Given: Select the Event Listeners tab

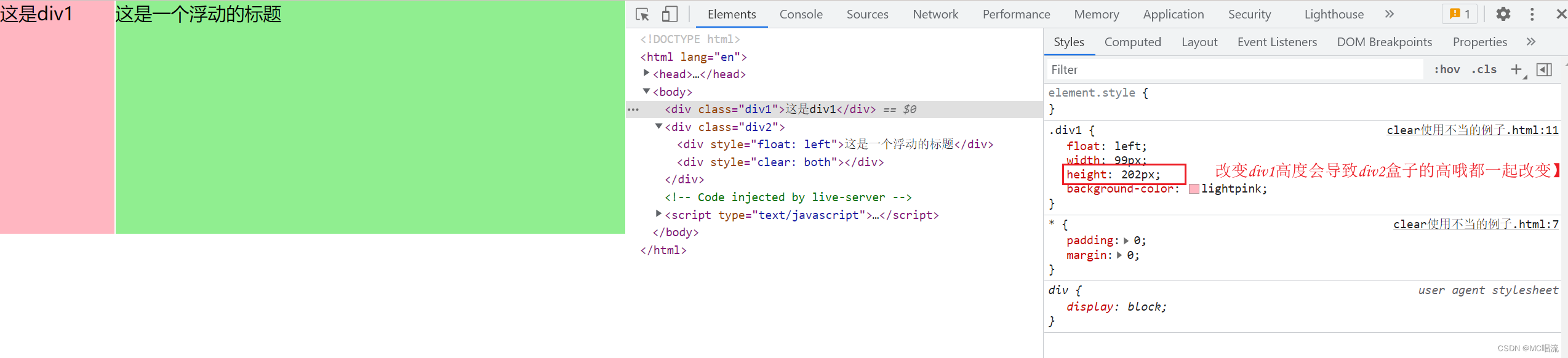Looking at the screenshot, I should pyautogui.click(x=1277, y=42).
